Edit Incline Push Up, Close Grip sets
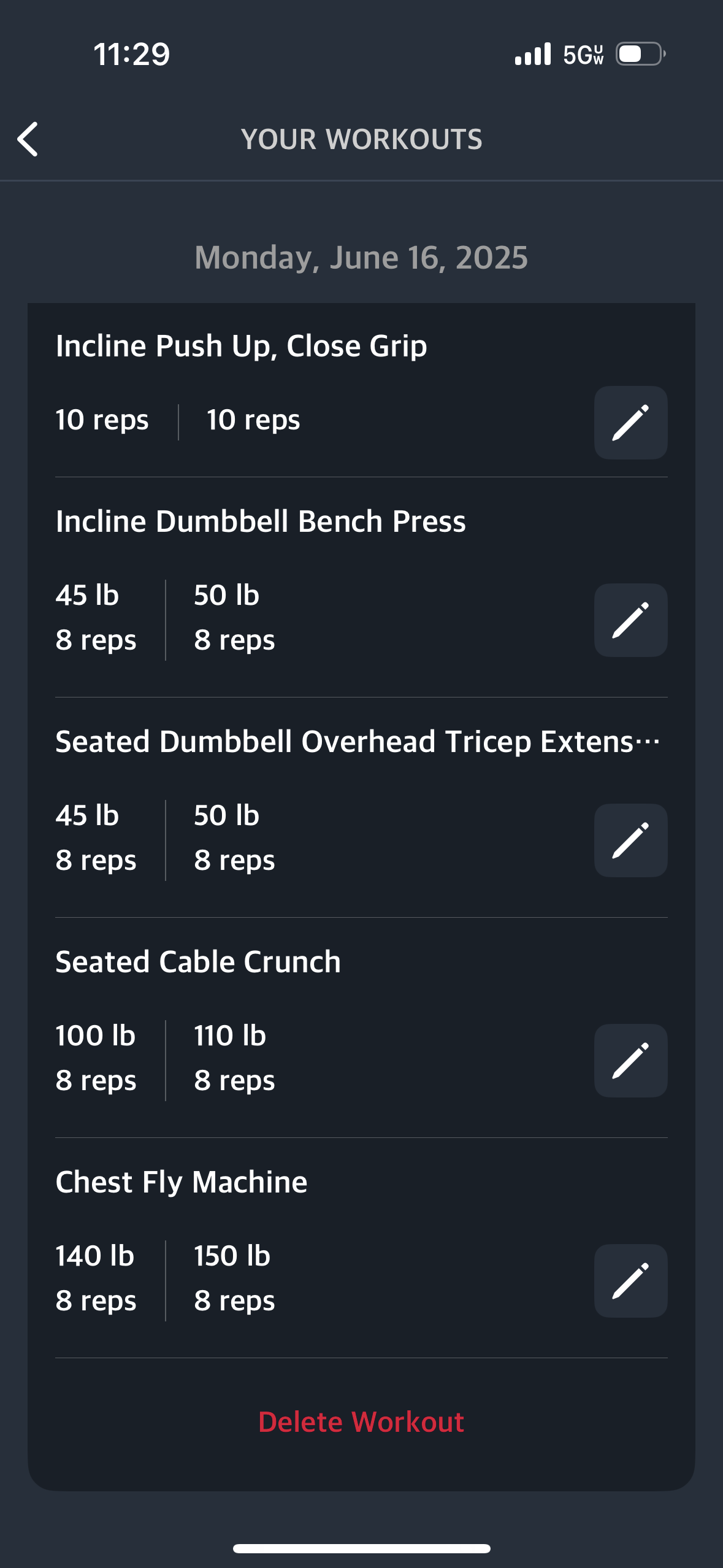Viewport: 723px width, 1568px height. coord(630,422)
